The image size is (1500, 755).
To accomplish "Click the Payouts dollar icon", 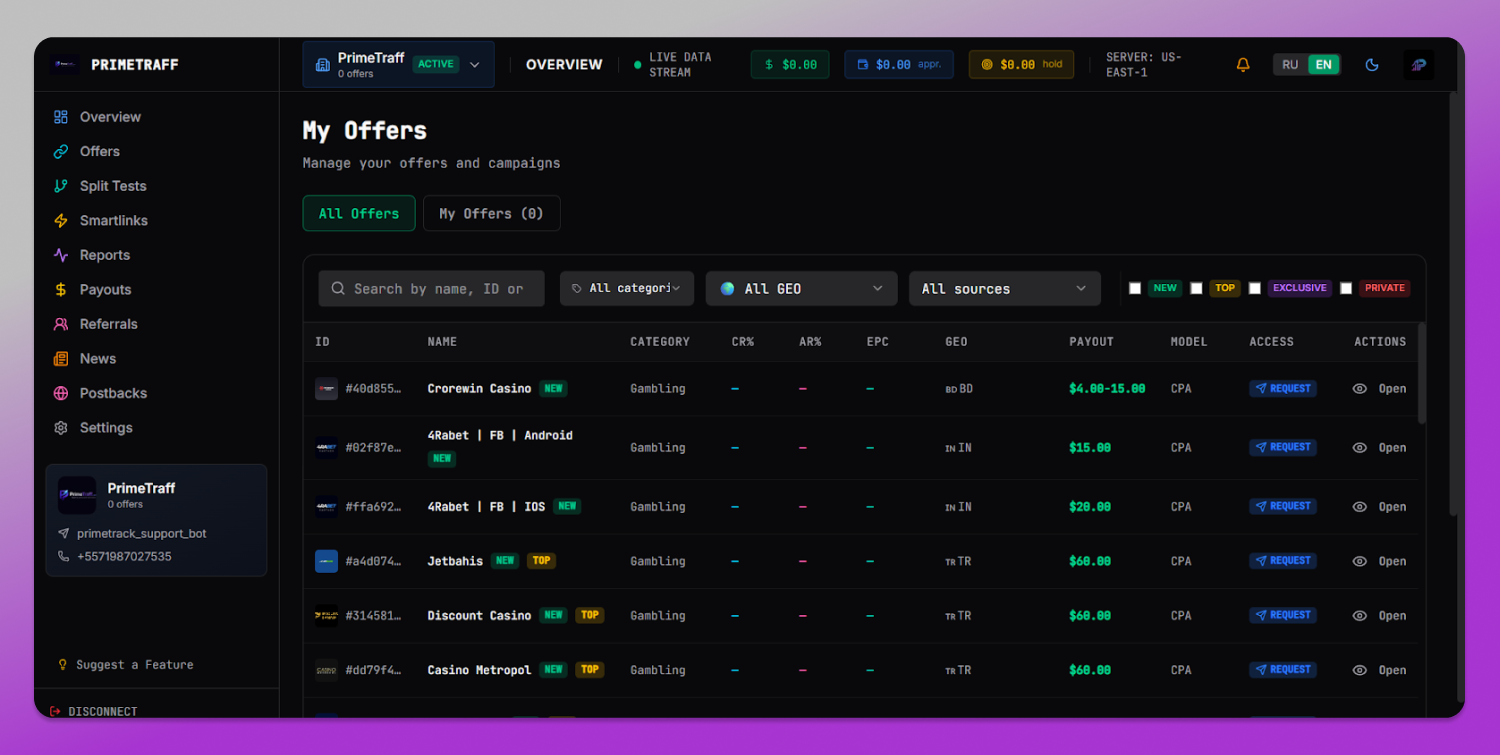I will [61, 289].
